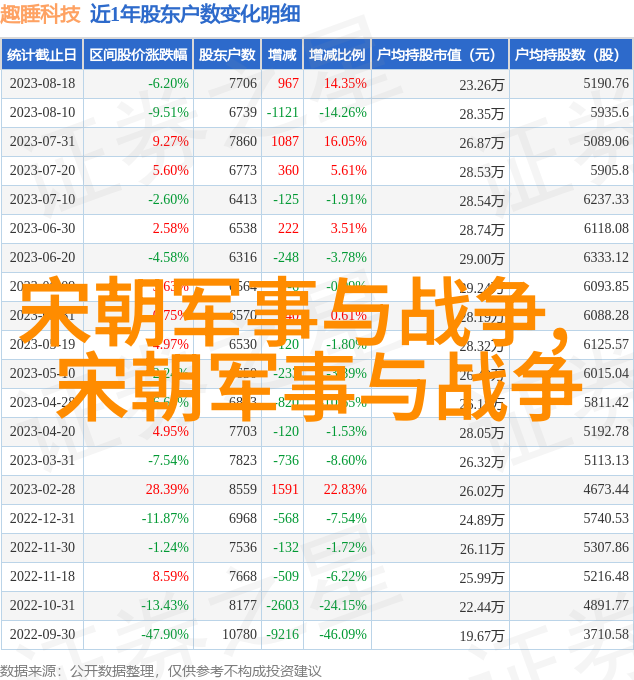This screenshot has width=634, height=680.
Task: Select the date cell 2023-07-31
Action: [42, 141]
